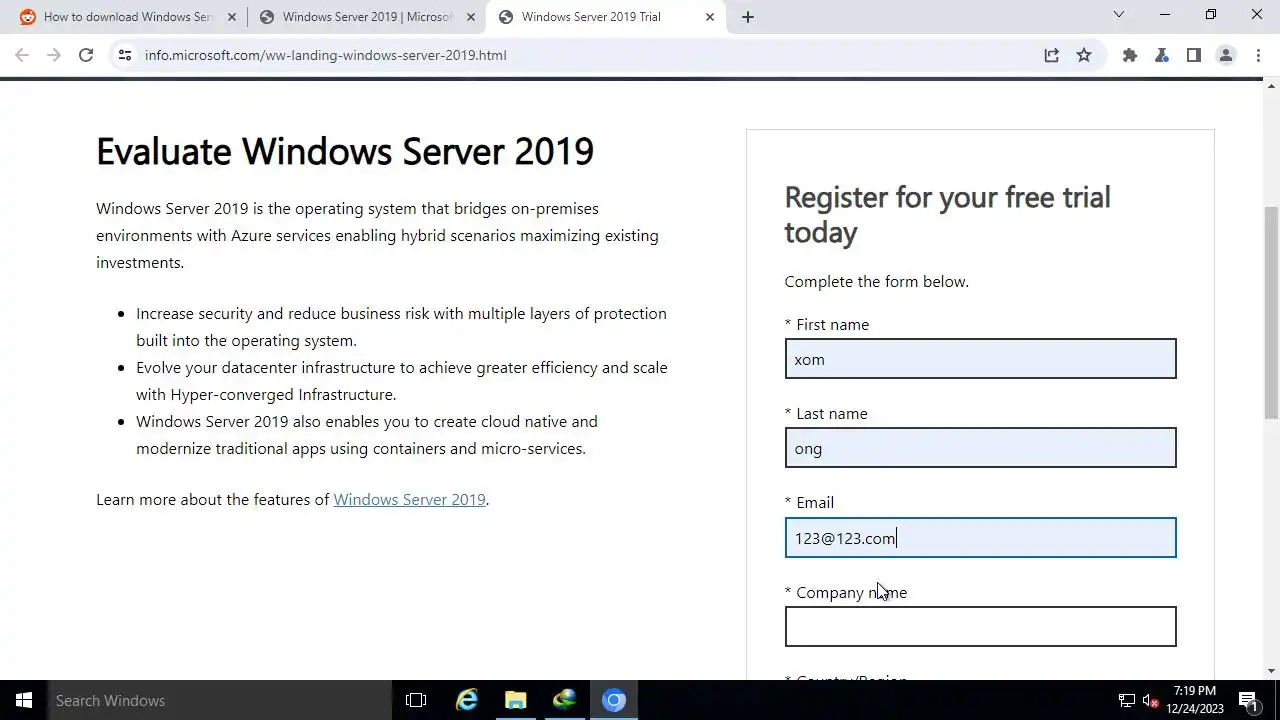The width and height of the screenshot is (1280, 720).
Task: Click the Last name field
Action: coord(980,448)
